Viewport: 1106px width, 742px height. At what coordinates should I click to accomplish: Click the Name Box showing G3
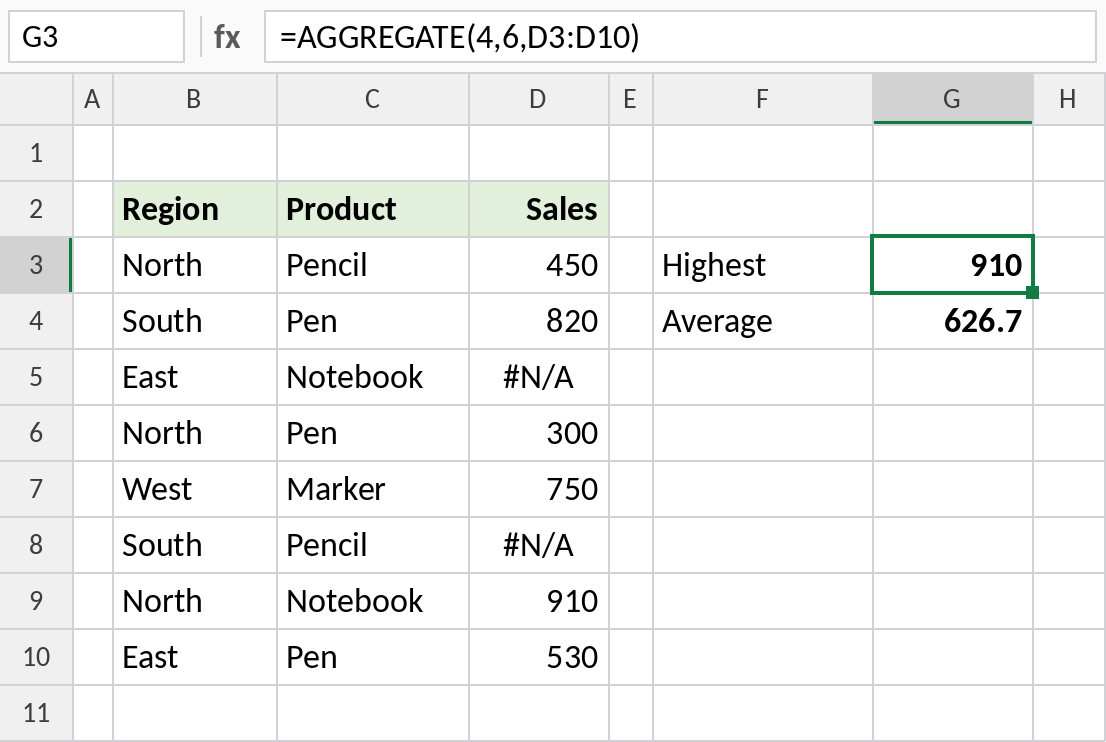96,37
